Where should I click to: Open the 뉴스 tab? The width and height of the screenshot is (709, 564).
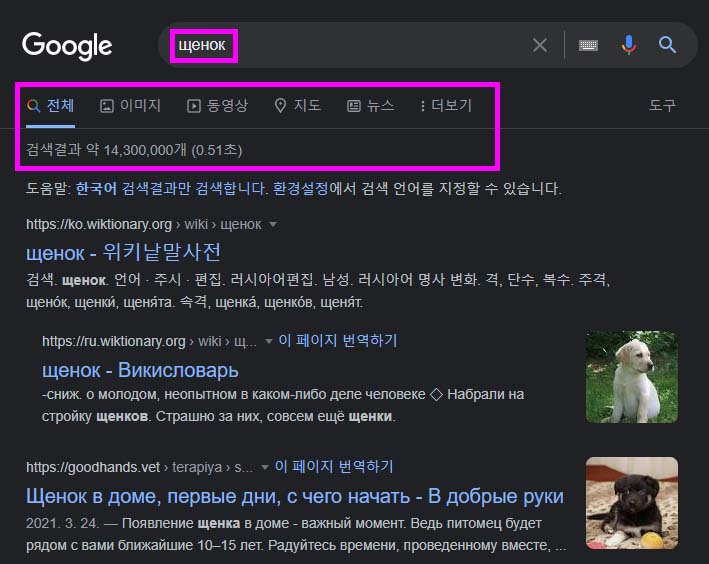click(371, 106)
